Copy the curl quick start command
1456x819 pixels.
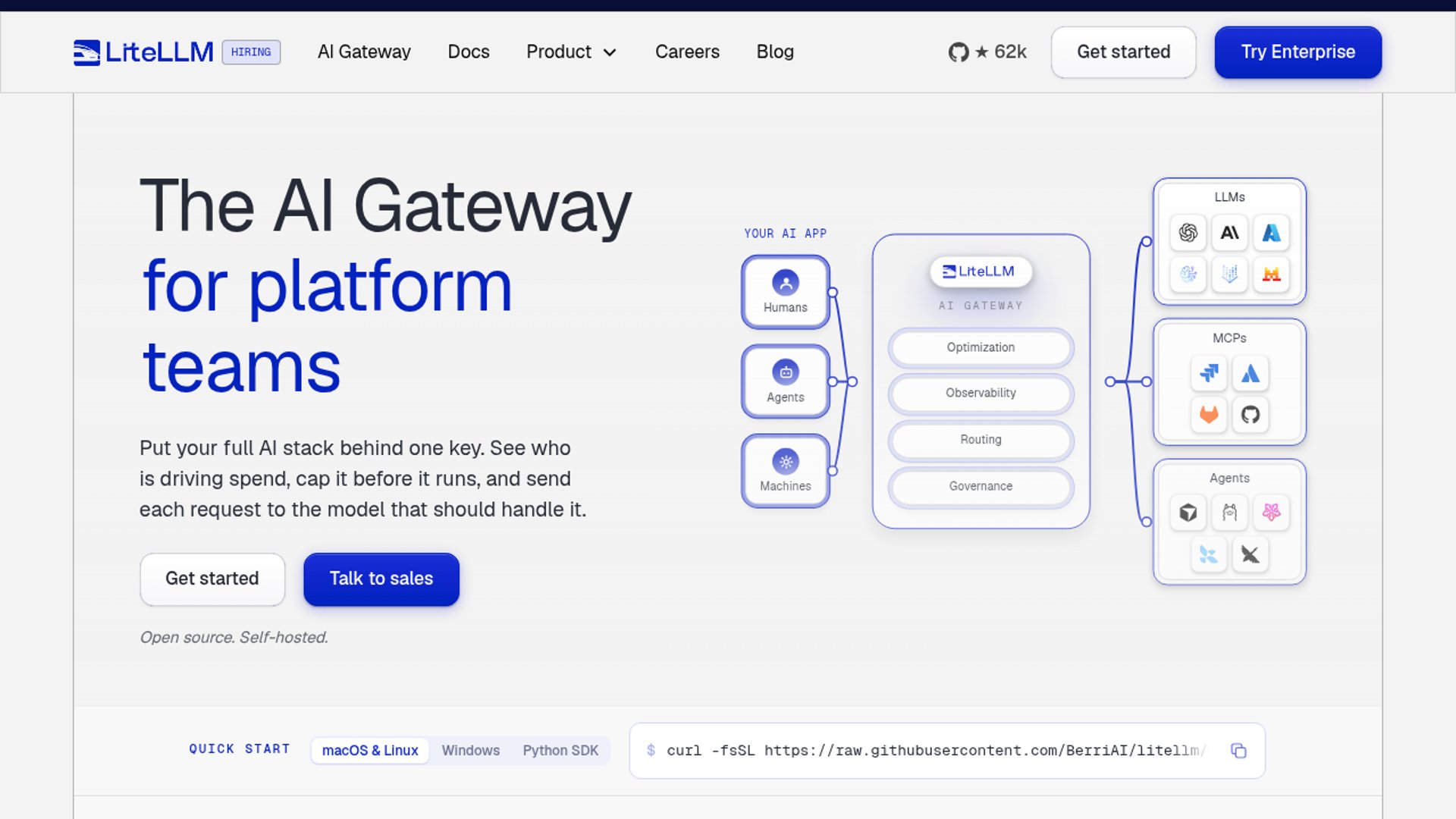pyautogui.click(x=1238, y=751)
